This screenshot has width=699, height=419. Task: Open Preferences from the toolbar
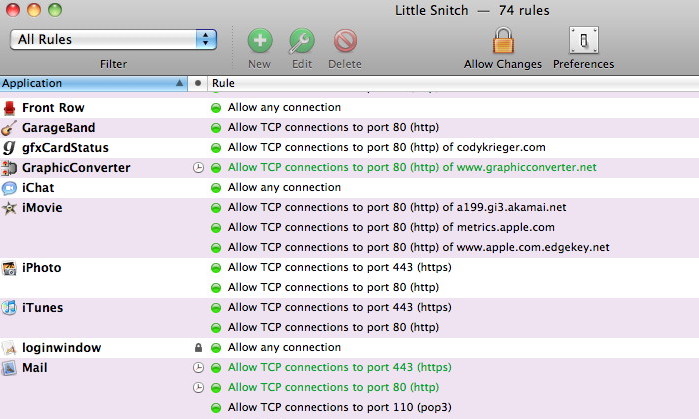584,40
